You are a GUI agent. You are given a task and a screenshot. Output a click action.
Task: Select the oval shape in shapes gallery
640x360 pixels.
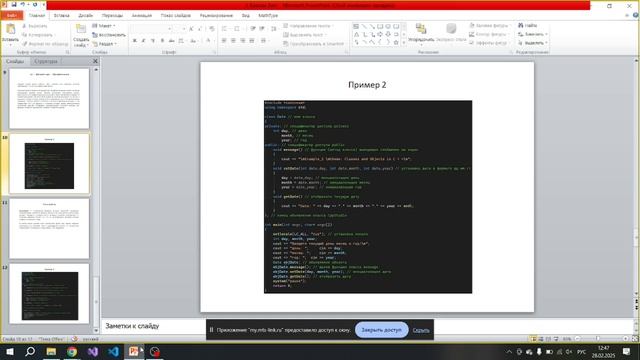point(388,27)
